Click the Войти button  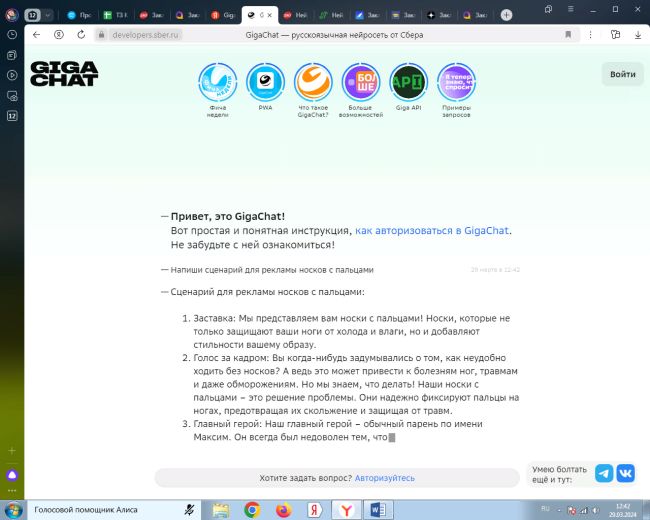click(623, 74)
